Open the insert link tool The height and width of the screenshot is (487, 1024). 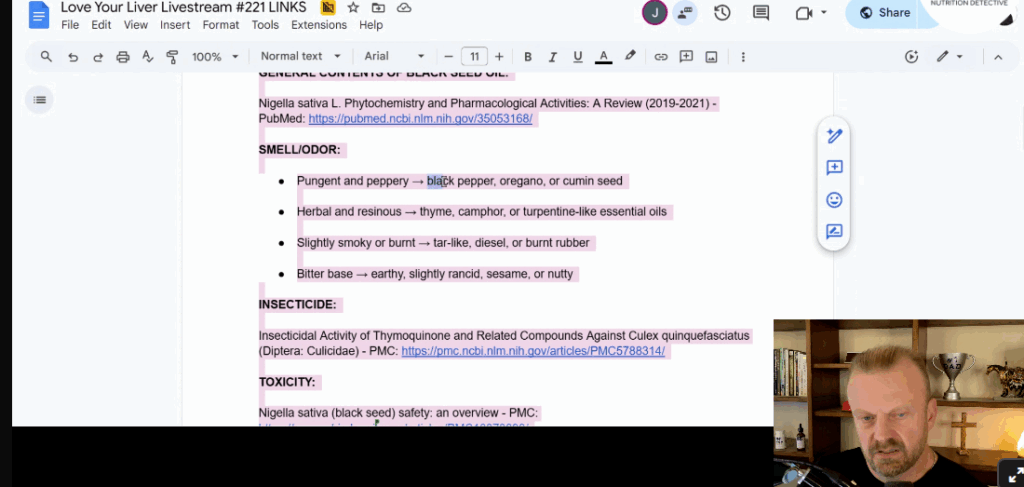point(660,57)
